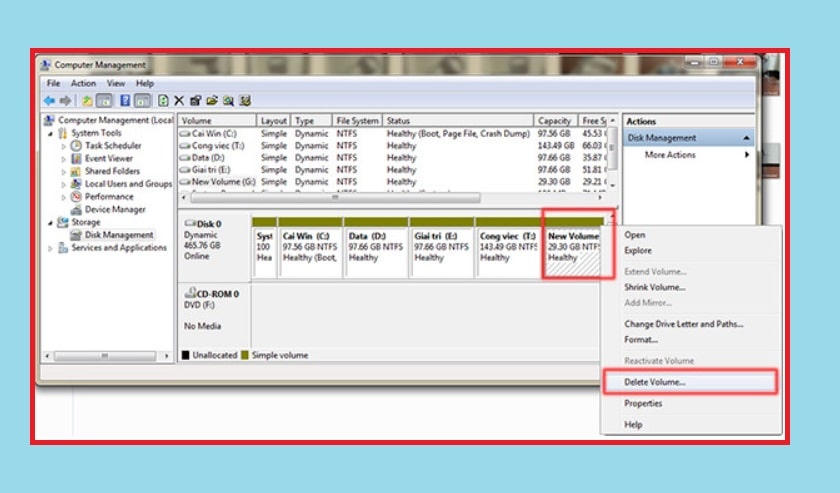Choose Format from the context menu

pos(641,340)
